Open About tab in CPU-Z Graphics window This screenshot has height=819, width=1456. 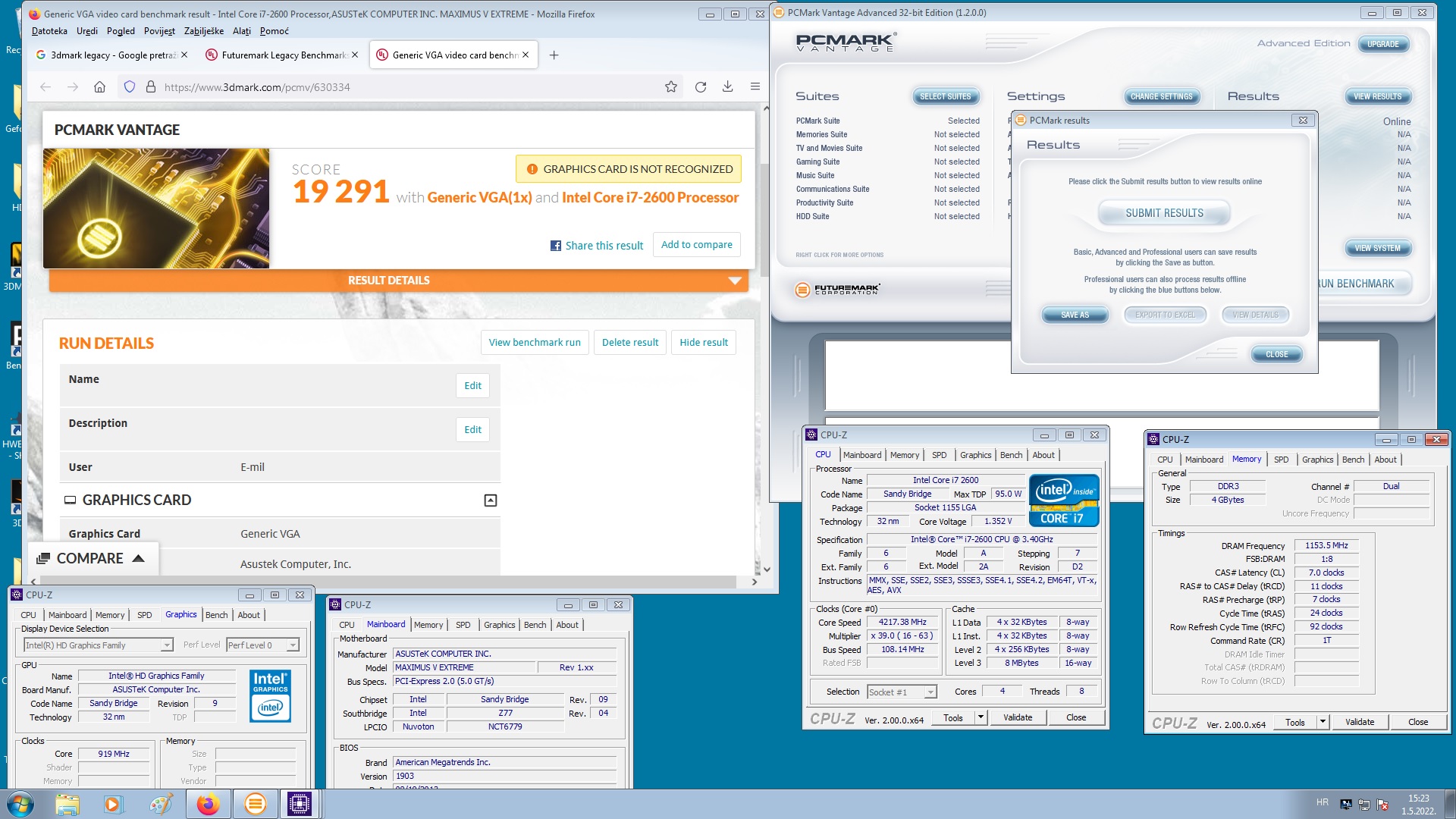(249, 615)
